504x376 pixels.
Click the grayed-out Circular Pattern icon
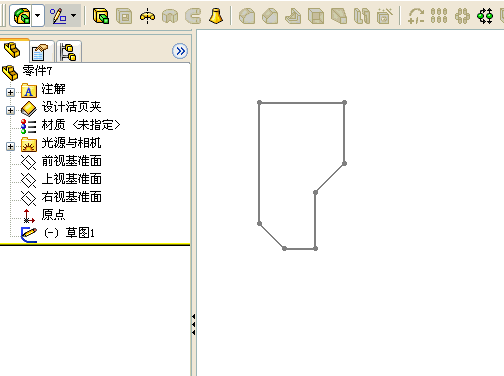coord(462,16)
